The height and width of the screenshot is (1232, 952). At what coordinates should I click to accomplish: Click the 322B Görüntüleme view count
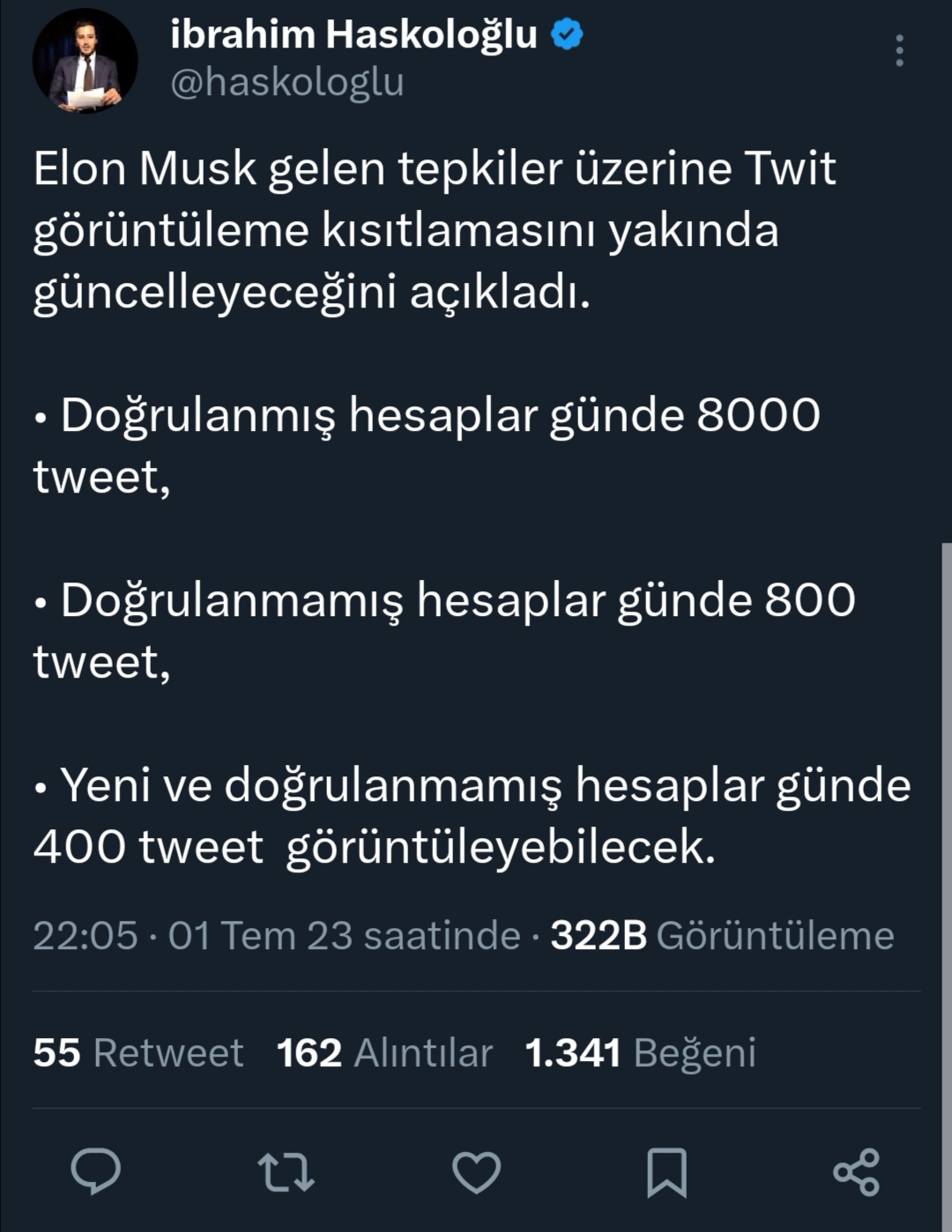722,936
